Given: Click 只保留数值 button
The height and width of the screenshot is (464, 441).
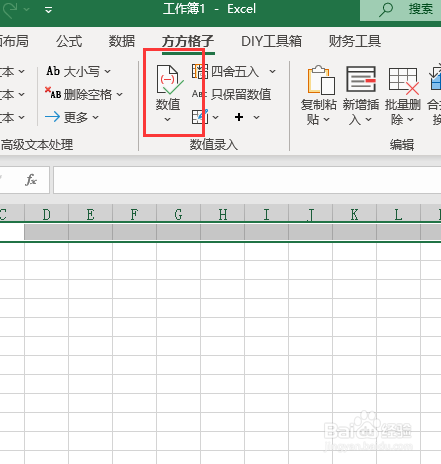Looking at the screenshot, I should (232, 94).
